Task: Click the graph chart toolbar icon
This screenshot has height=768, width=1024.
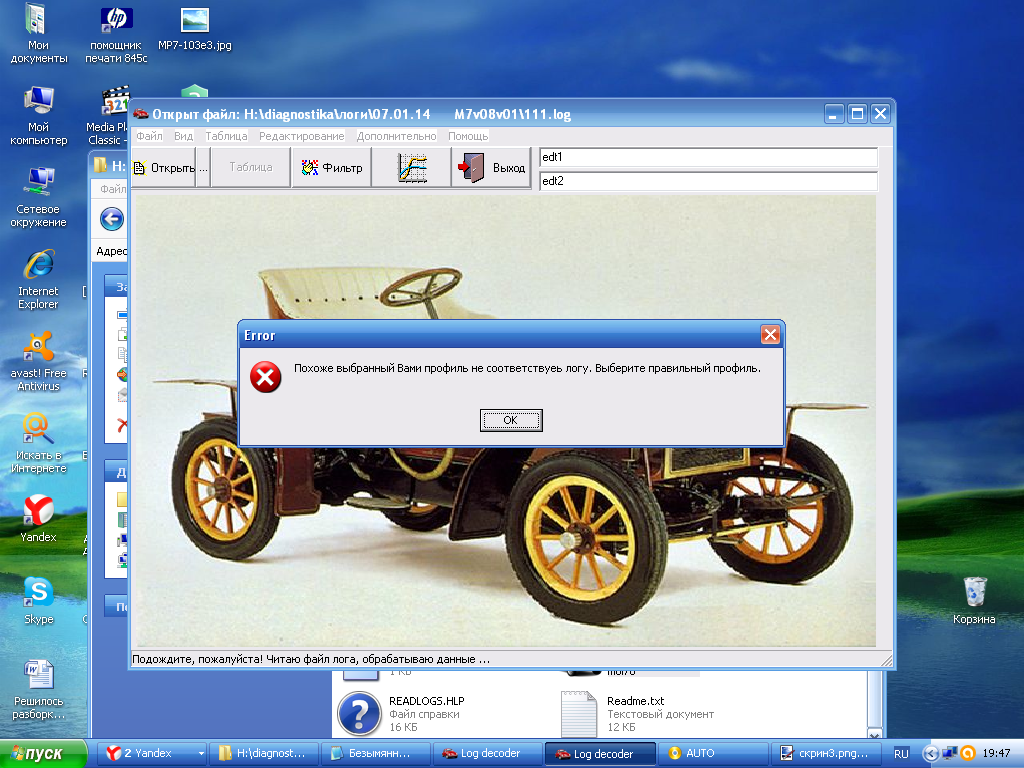Action: click(x=412, y=168)
